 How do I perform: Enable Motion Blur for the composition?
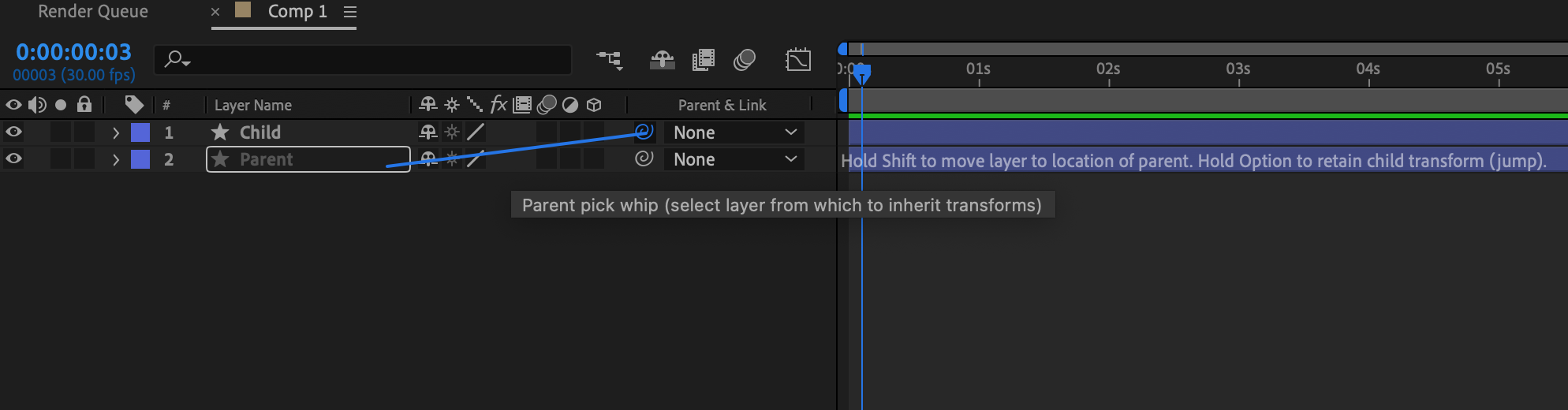click(x=745, y=60)
